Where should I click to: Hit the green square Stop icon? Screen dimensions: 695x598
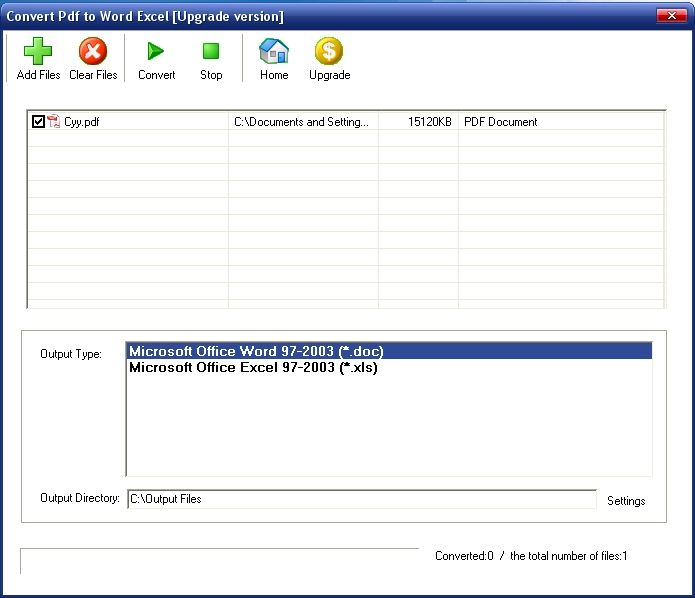pos(211,52)
